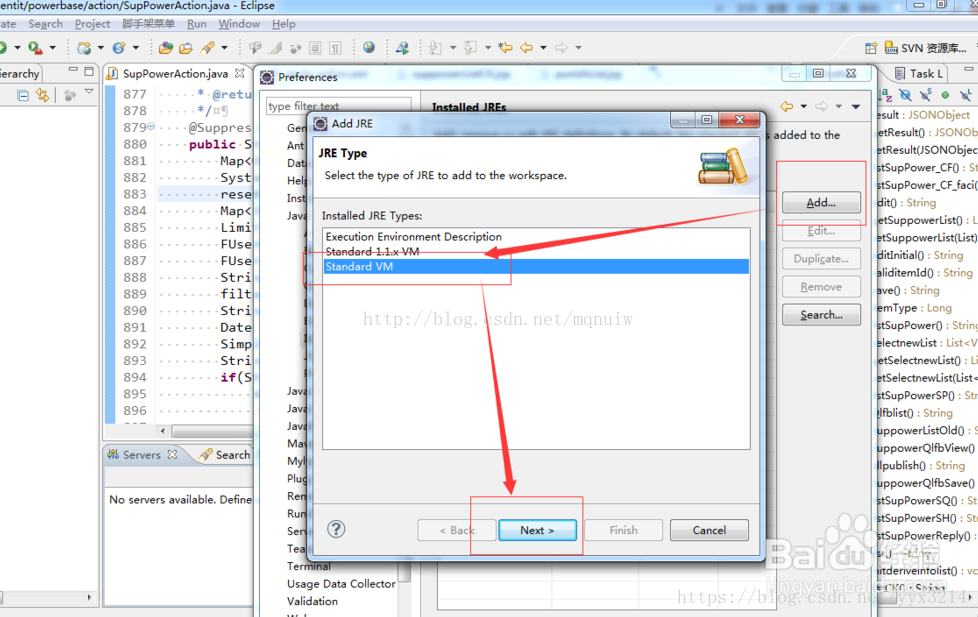Open the 脚手架菜单 menu
The height and width of the screenshot is (617, 978).
[x=148, y=24]
